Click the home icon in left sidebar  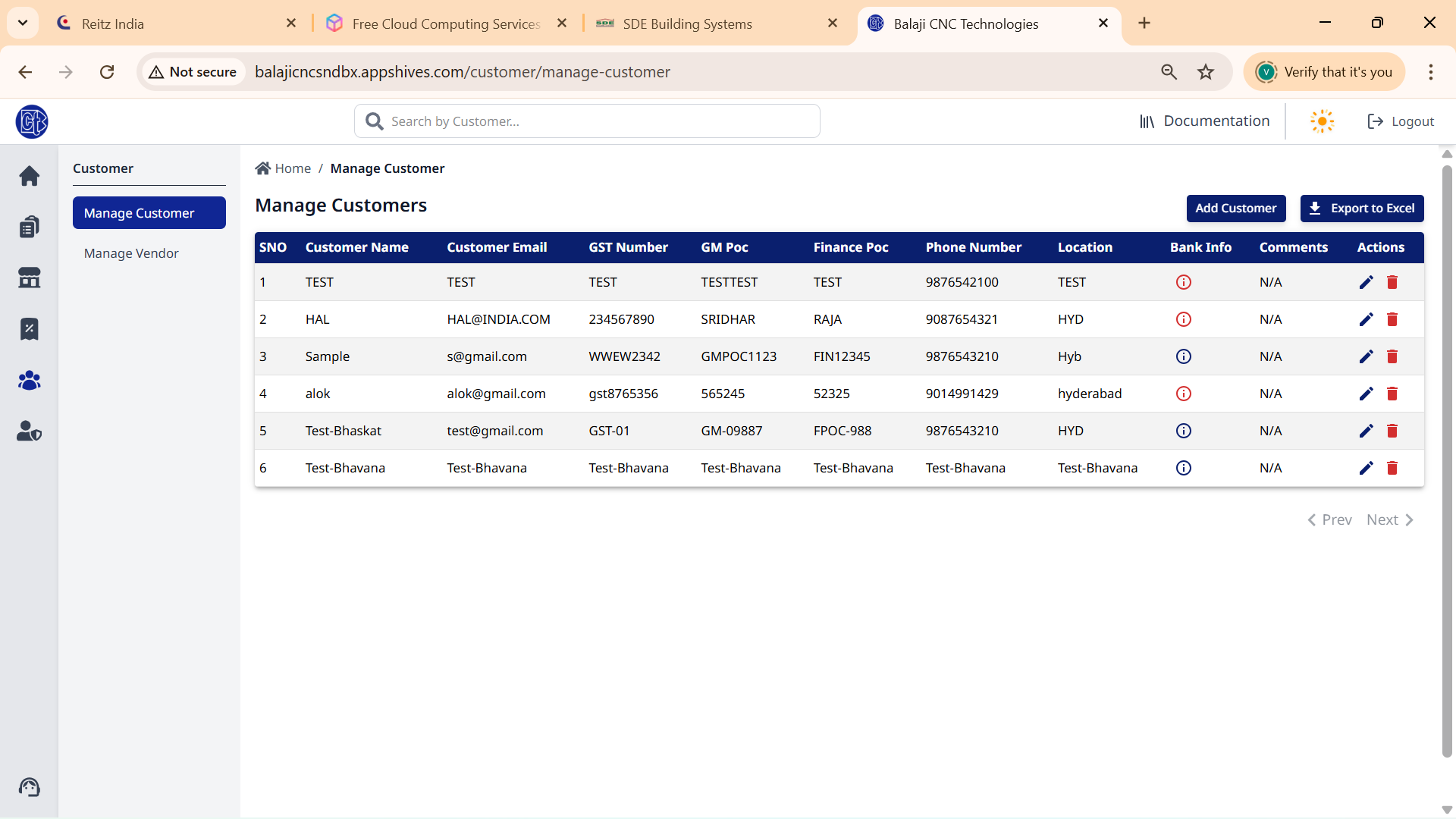click(x=29, y=176)
